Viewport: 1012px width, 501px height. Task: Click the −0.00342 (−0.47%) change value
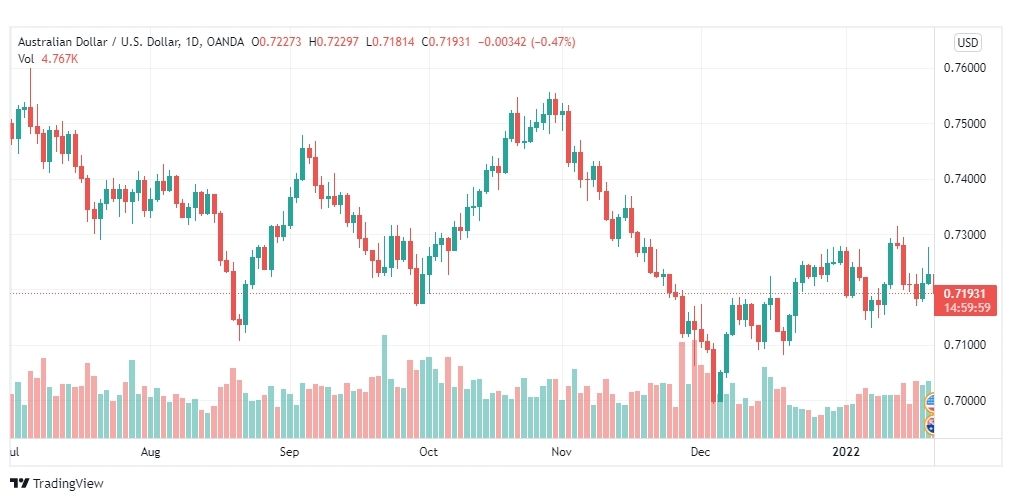[x=527, y=42]
